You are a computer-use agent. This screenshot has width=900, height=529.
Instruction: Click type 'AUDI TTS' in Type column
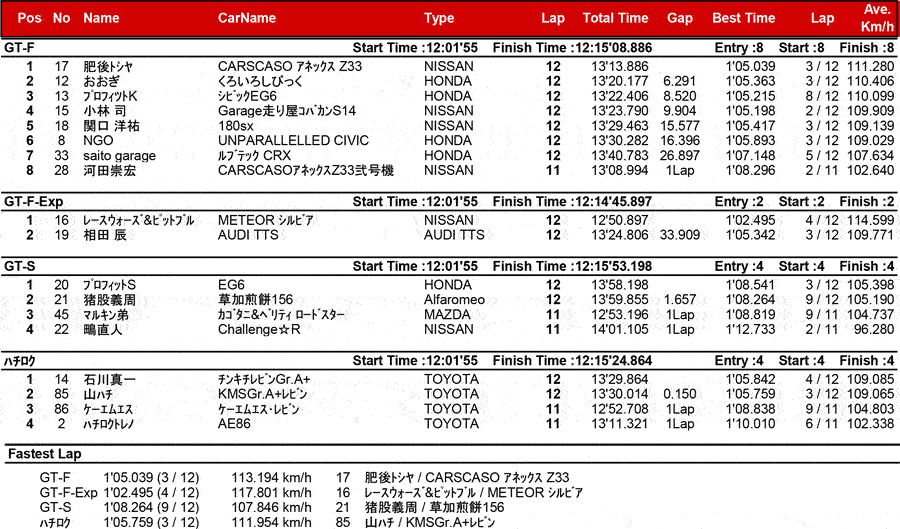coord(454,235)
